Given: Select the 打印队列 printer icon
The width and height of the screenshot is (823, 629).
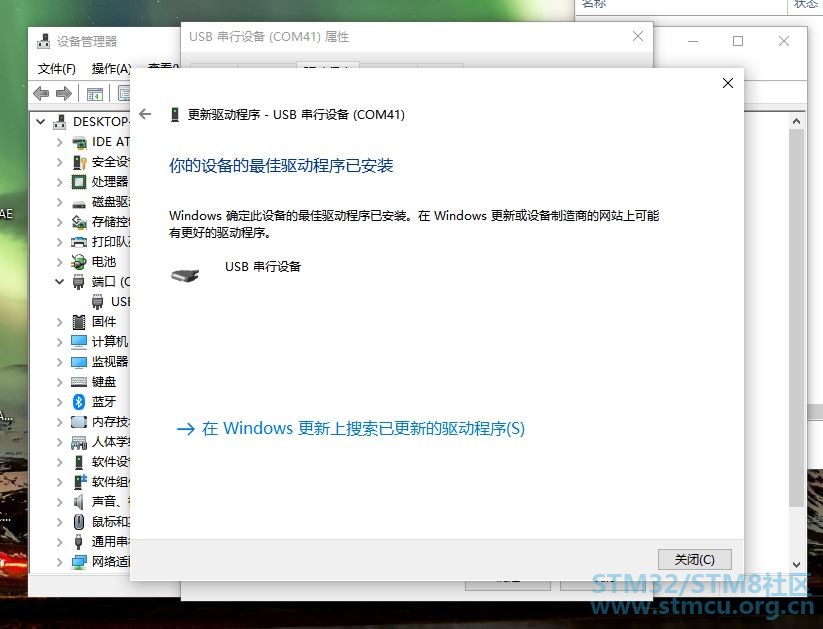Looking at the screenshot, I should 79,242.
